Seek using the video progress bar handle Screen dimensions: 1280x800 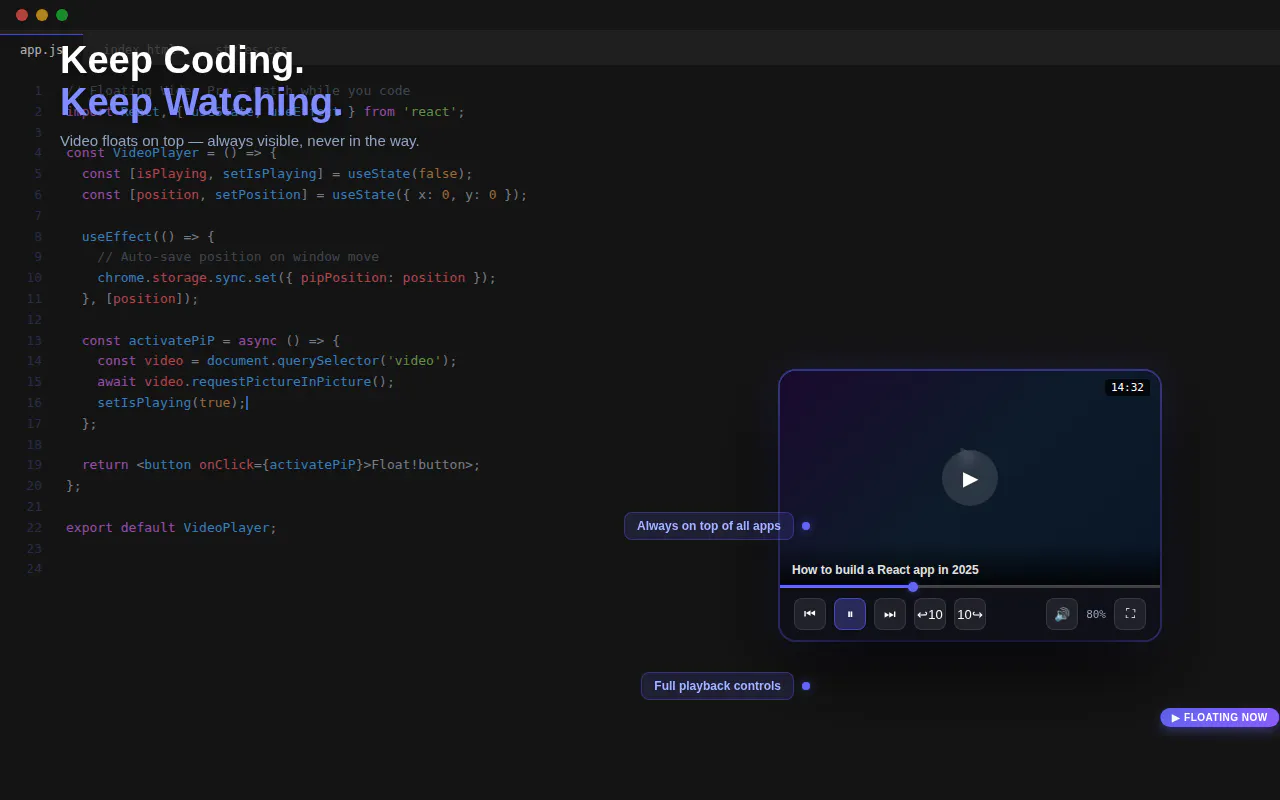pos(913,587)
